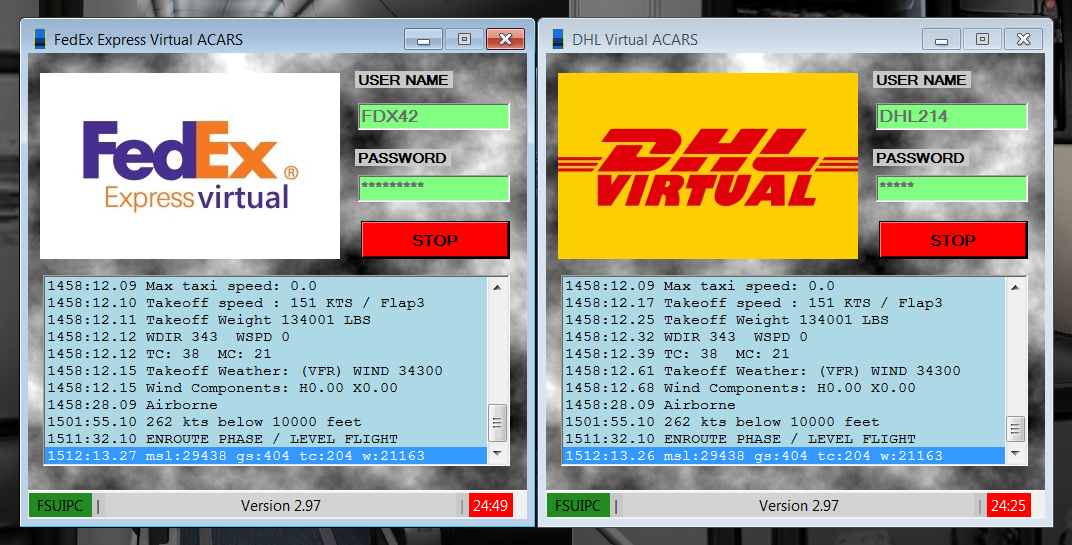Select DHL log line 1458:12.68 Wind Components
Image resolution: width=1072 pixels, height=545 pixels.
pyautogui.click(x=784, y=388)
